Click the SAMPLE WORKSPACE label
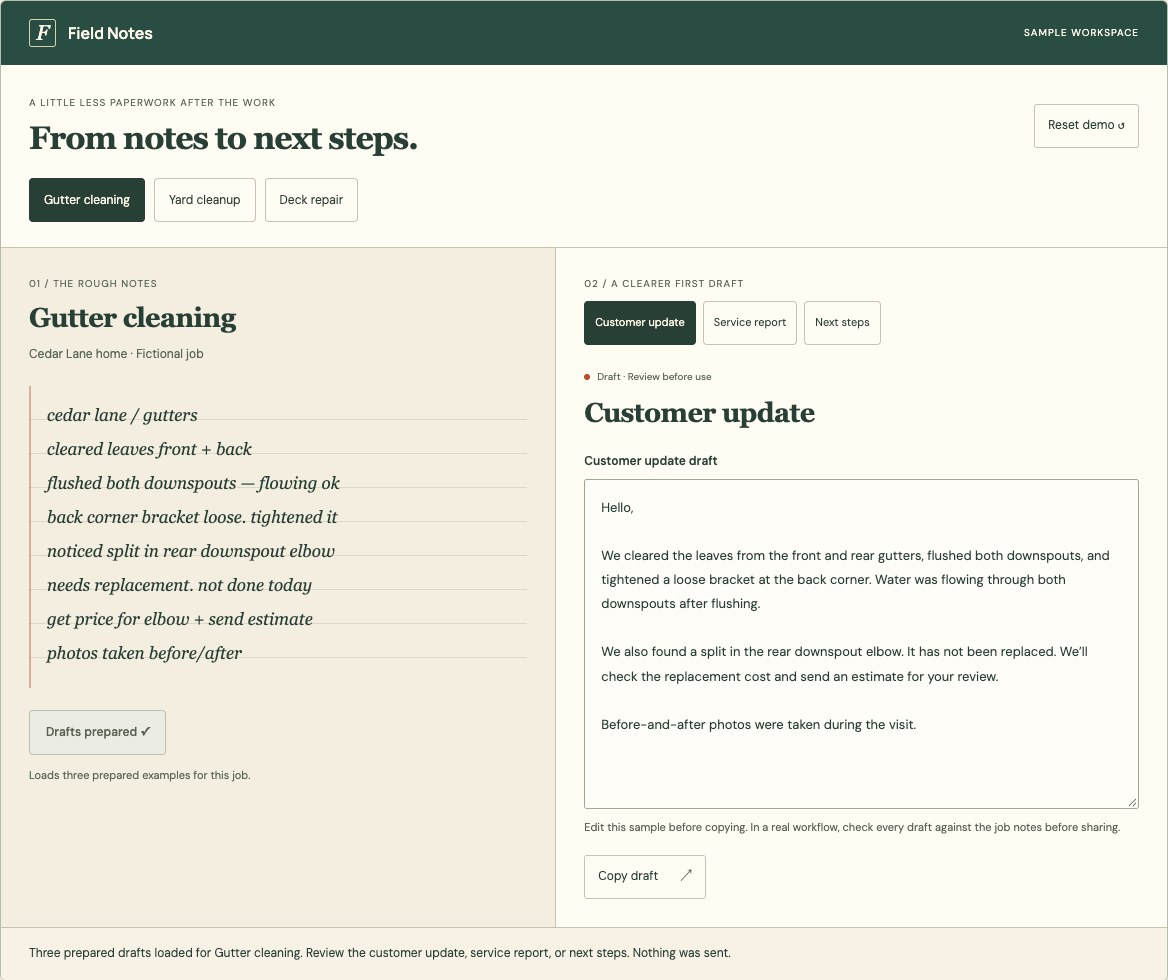The width and height of the screenshot is (1168, 980). 1081,33
